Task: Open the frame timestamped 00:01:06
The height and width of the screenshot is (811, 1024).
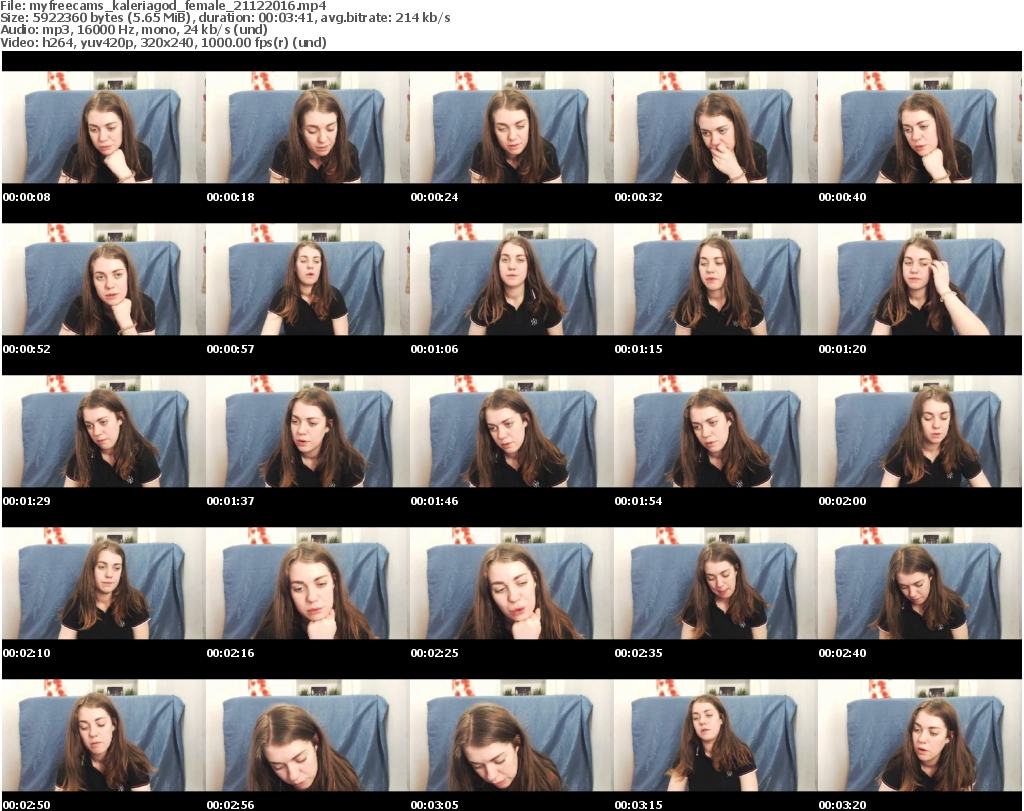Action: pyautogui.click(x=511, y=279)
